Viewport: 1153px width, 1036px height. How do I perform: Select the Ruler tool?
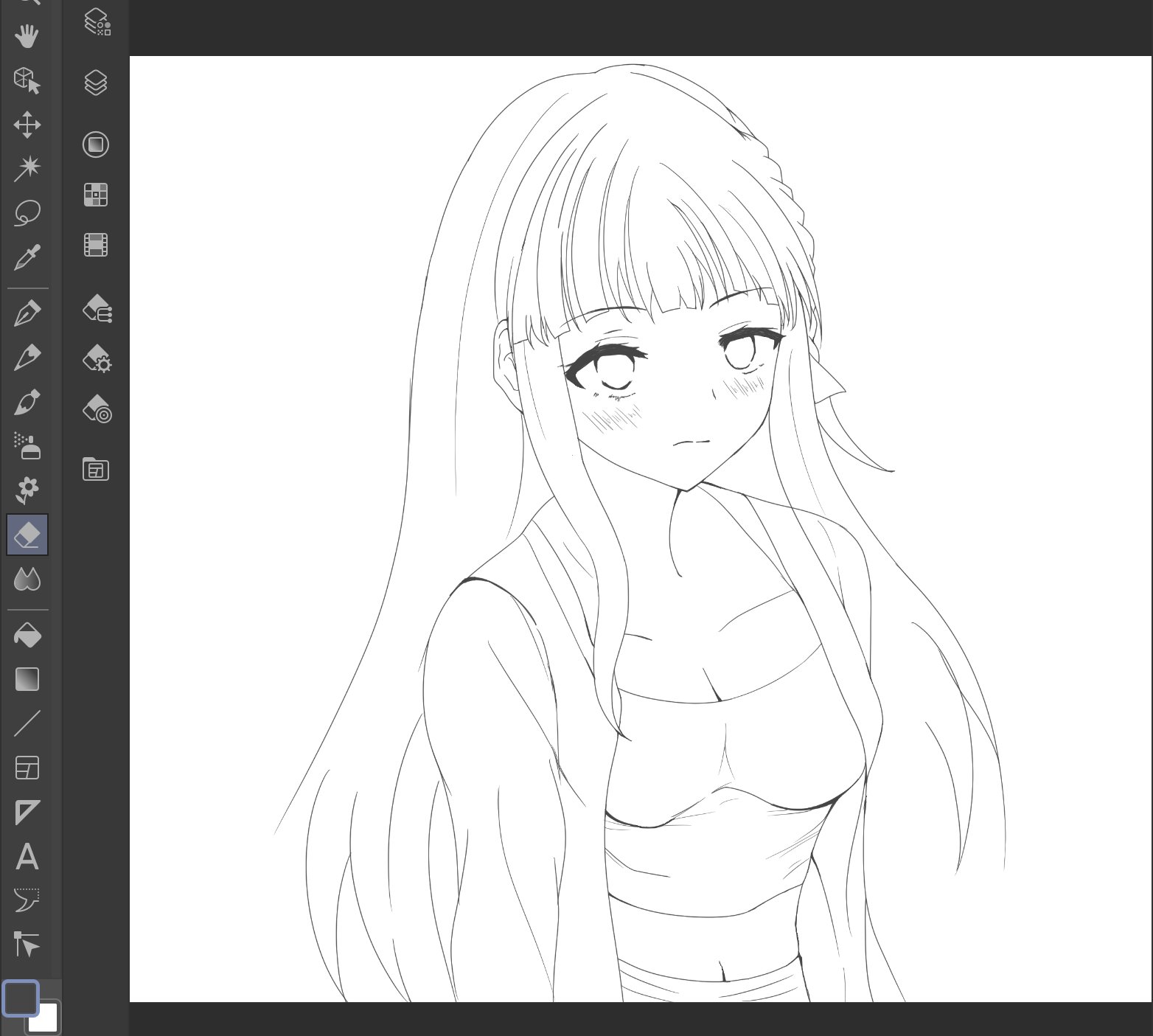(27, 813)
